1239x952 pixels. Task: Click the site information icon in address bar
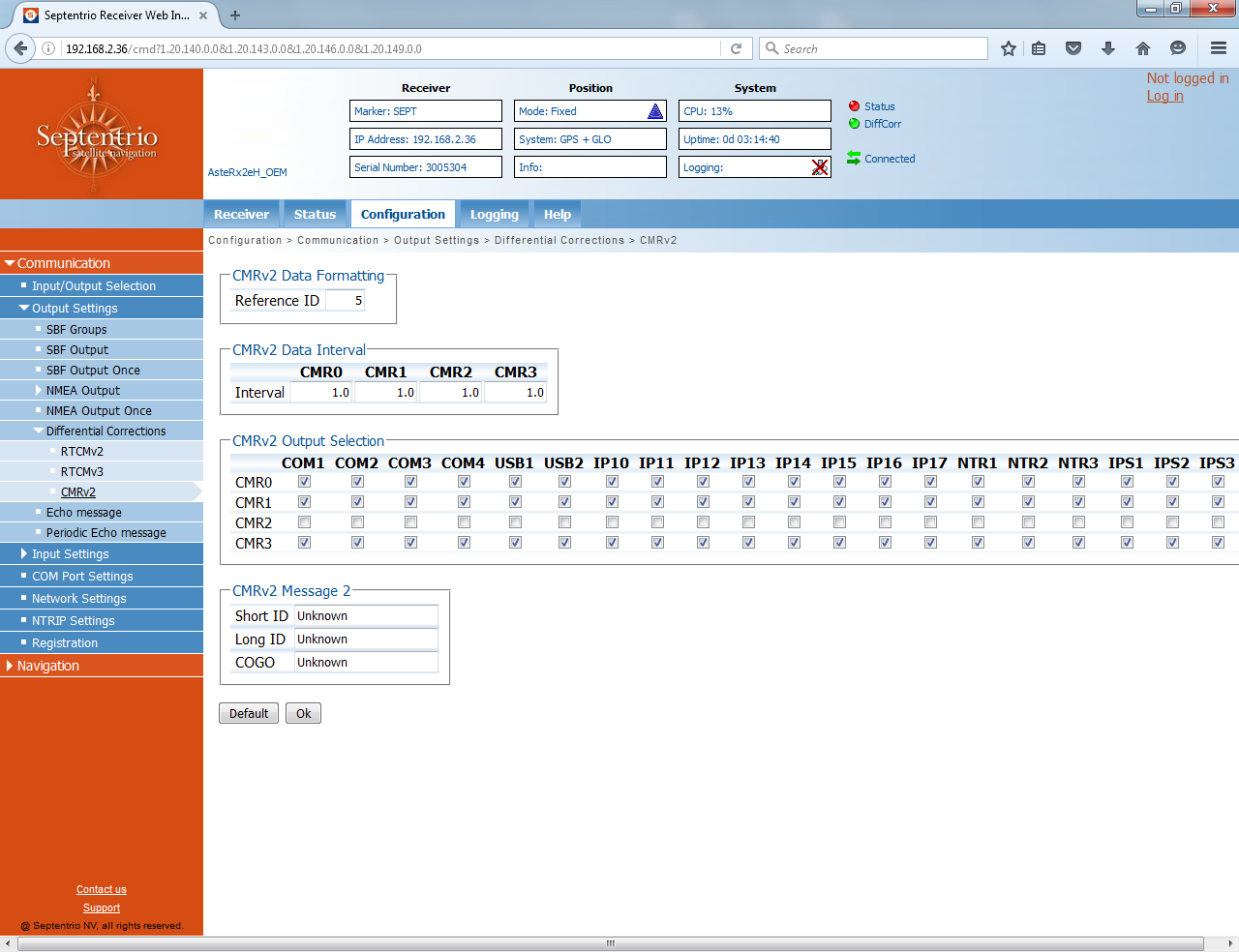tap(48, 48)
